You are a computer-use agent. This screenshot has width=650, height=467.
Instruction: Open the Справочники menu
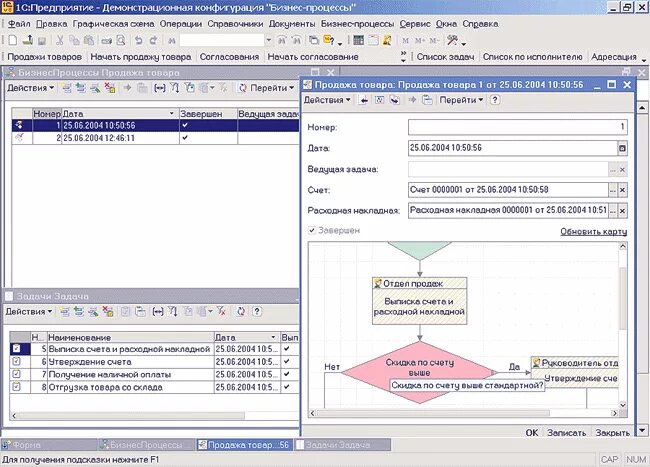click(x=235, y=24)
